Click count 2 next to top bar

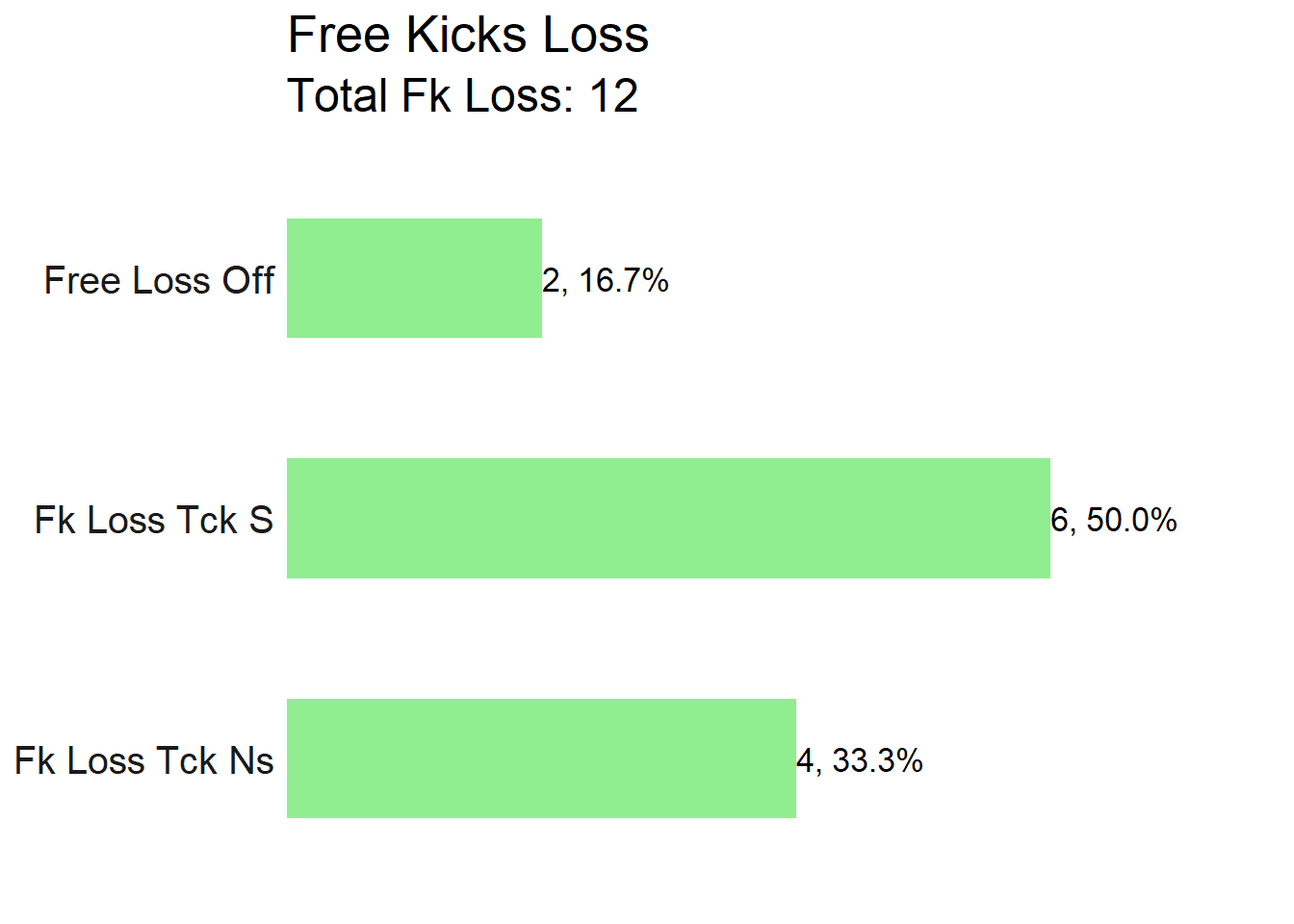pos(551,281)
